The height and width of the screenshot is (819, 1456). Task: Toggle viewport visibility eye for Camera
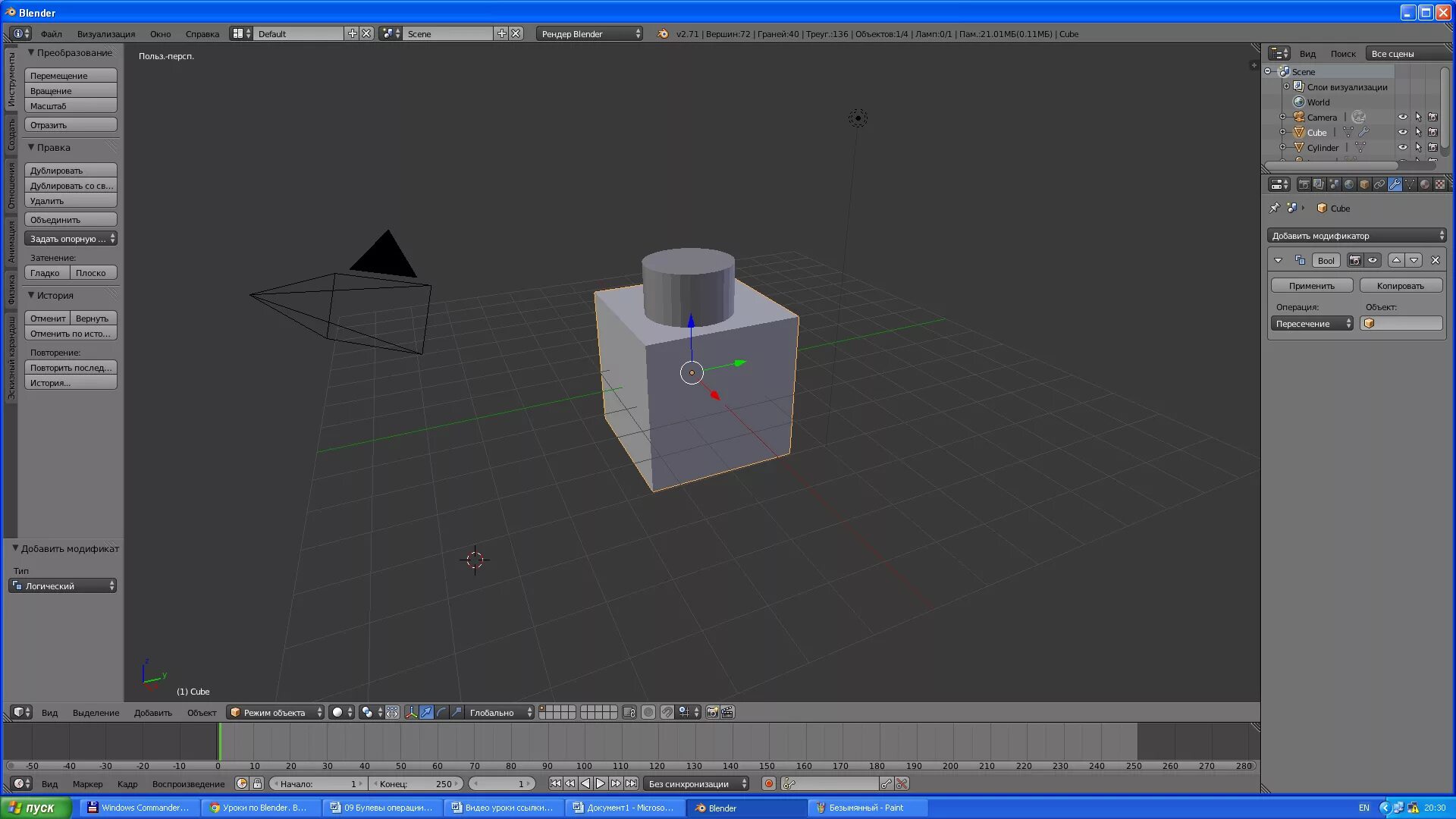pos(1403,117)
